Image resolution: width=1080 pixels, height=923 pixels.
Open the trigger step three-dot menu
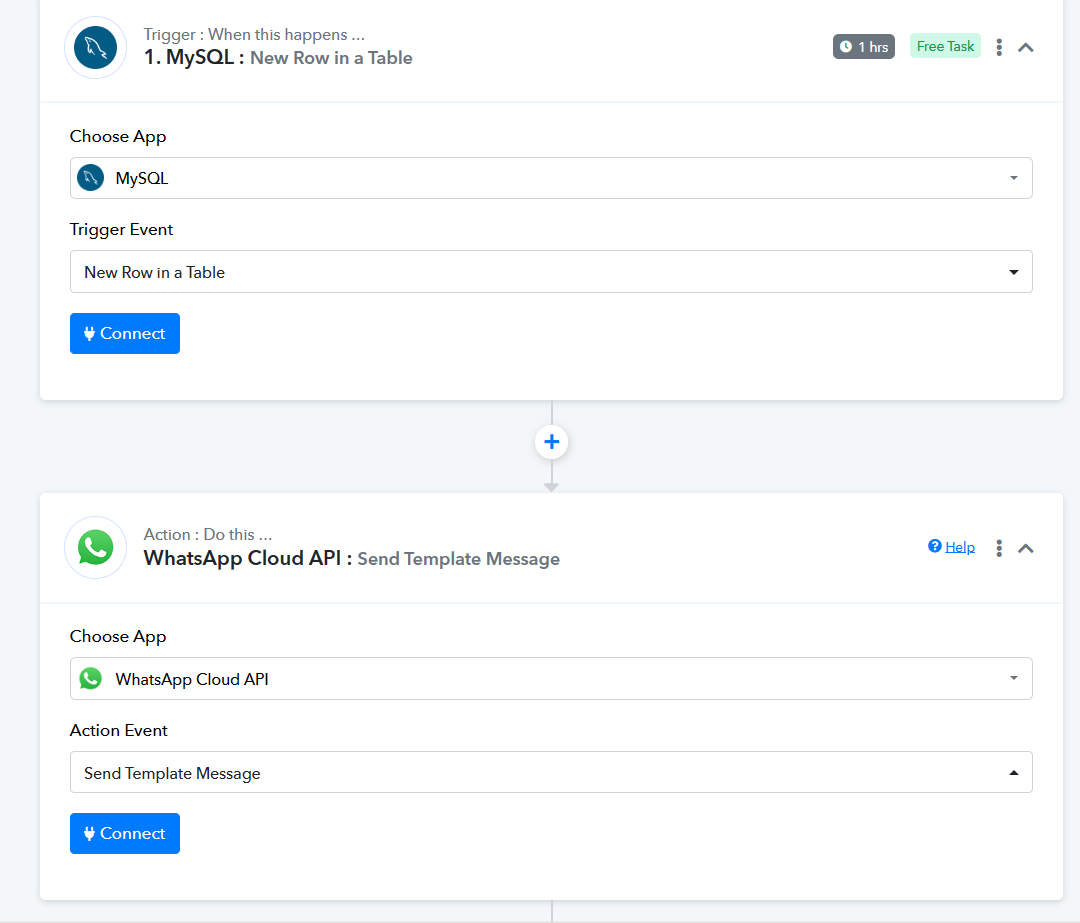(999, 47)
